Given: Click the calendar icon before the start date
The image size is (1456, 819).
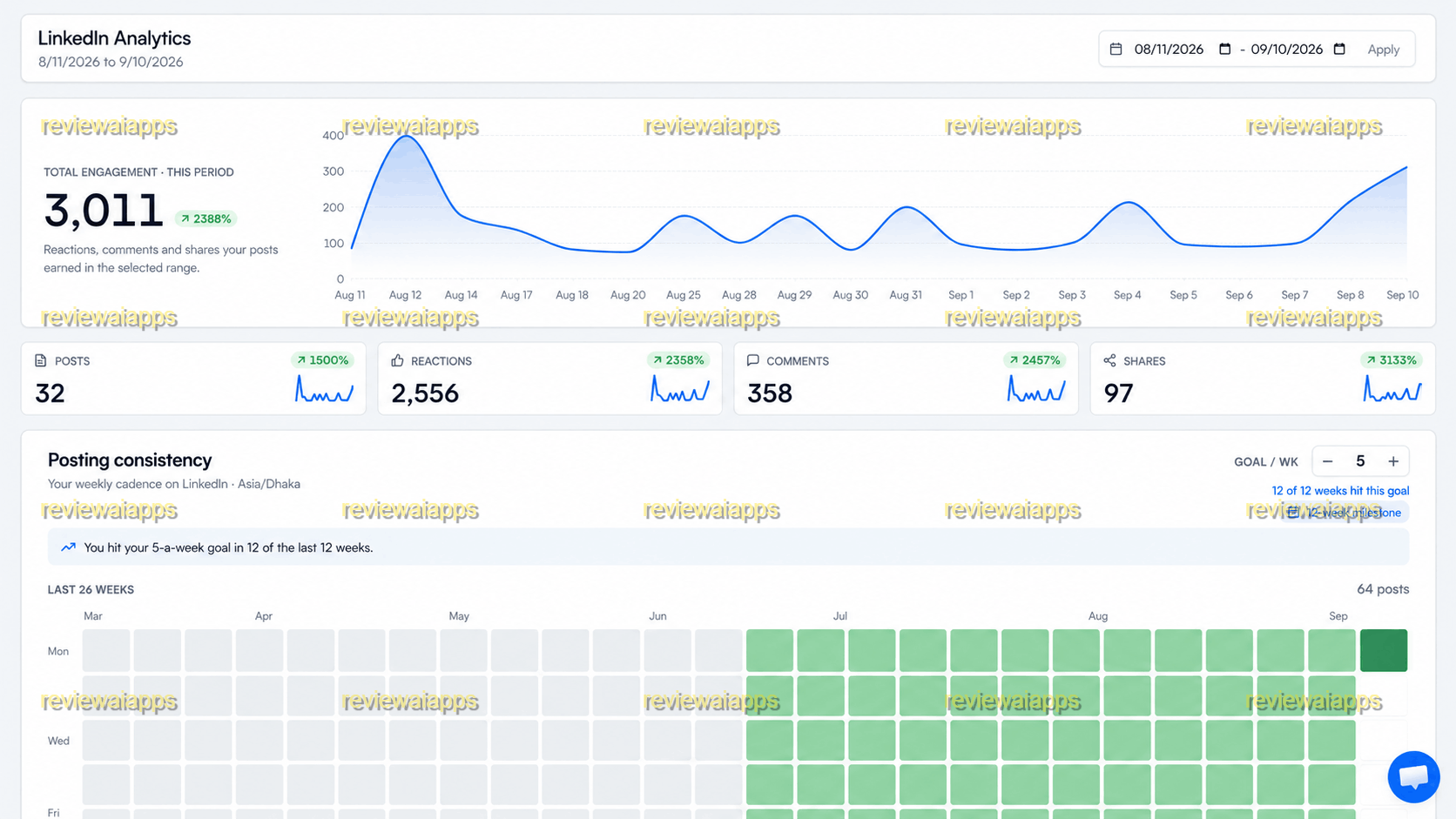Looking at the screenshot, I should [x=1116, y=50].
